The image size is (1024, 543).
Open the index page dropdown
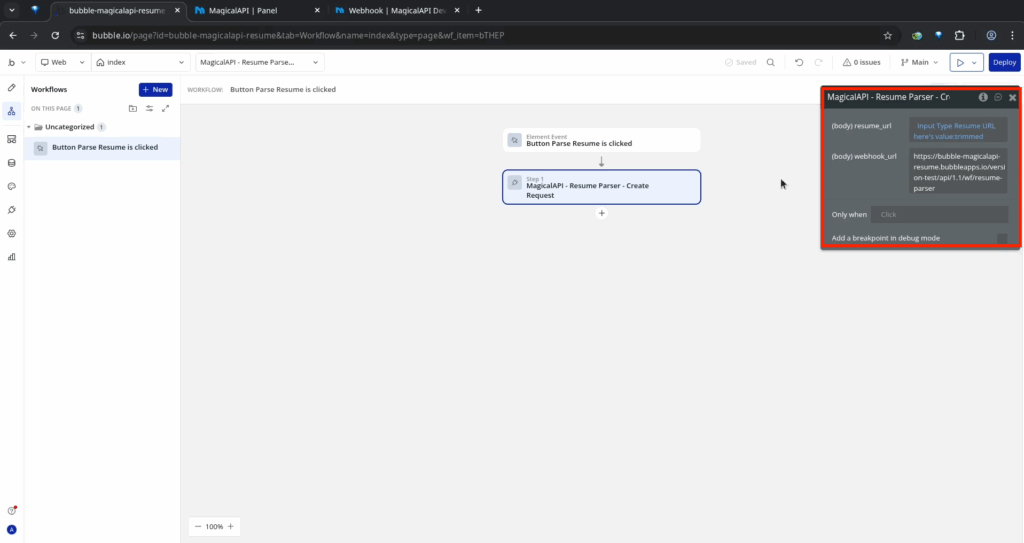click(x=139, y=62)
